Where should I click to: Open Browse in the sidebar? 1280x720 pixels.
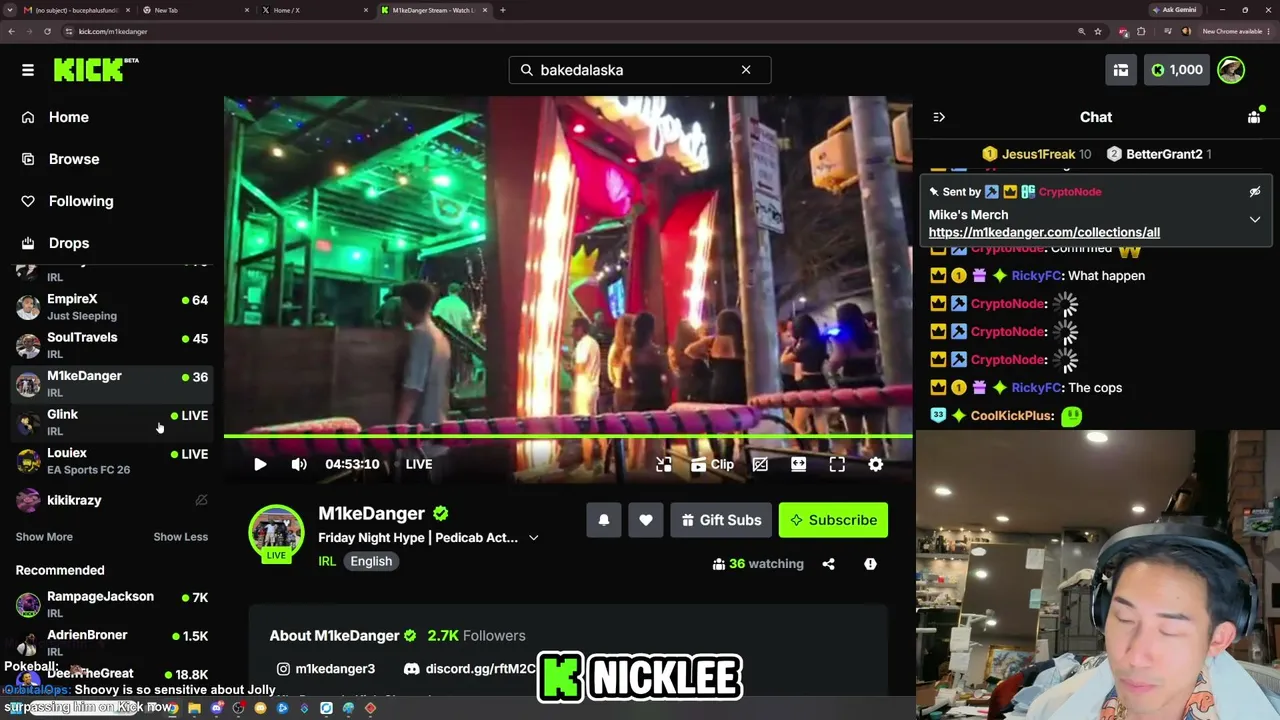(x=74, y=159)
